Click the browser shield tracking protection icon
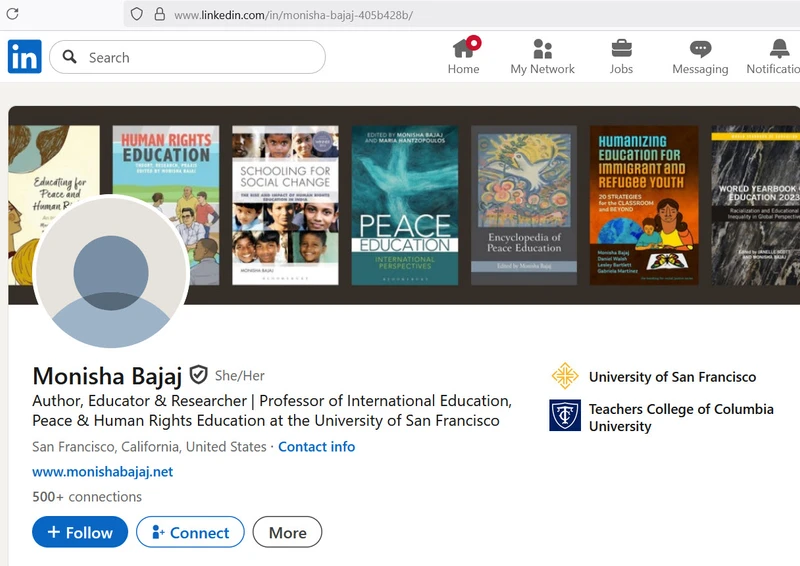This screenshot has height=566, width=800. pos(136,14)
